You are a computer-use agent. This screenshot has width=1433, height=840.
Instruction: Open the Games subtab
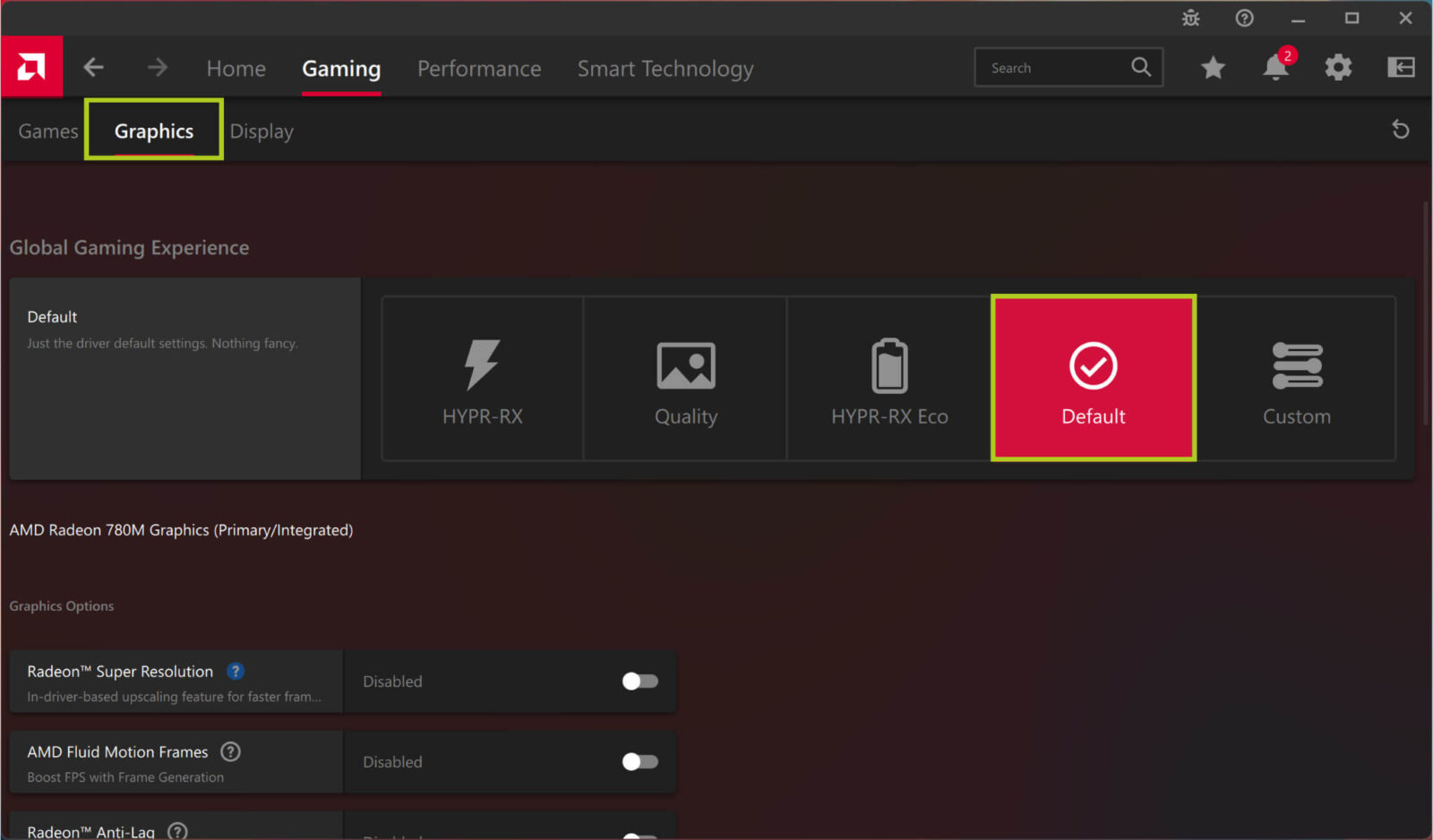(x=47, y=131)
